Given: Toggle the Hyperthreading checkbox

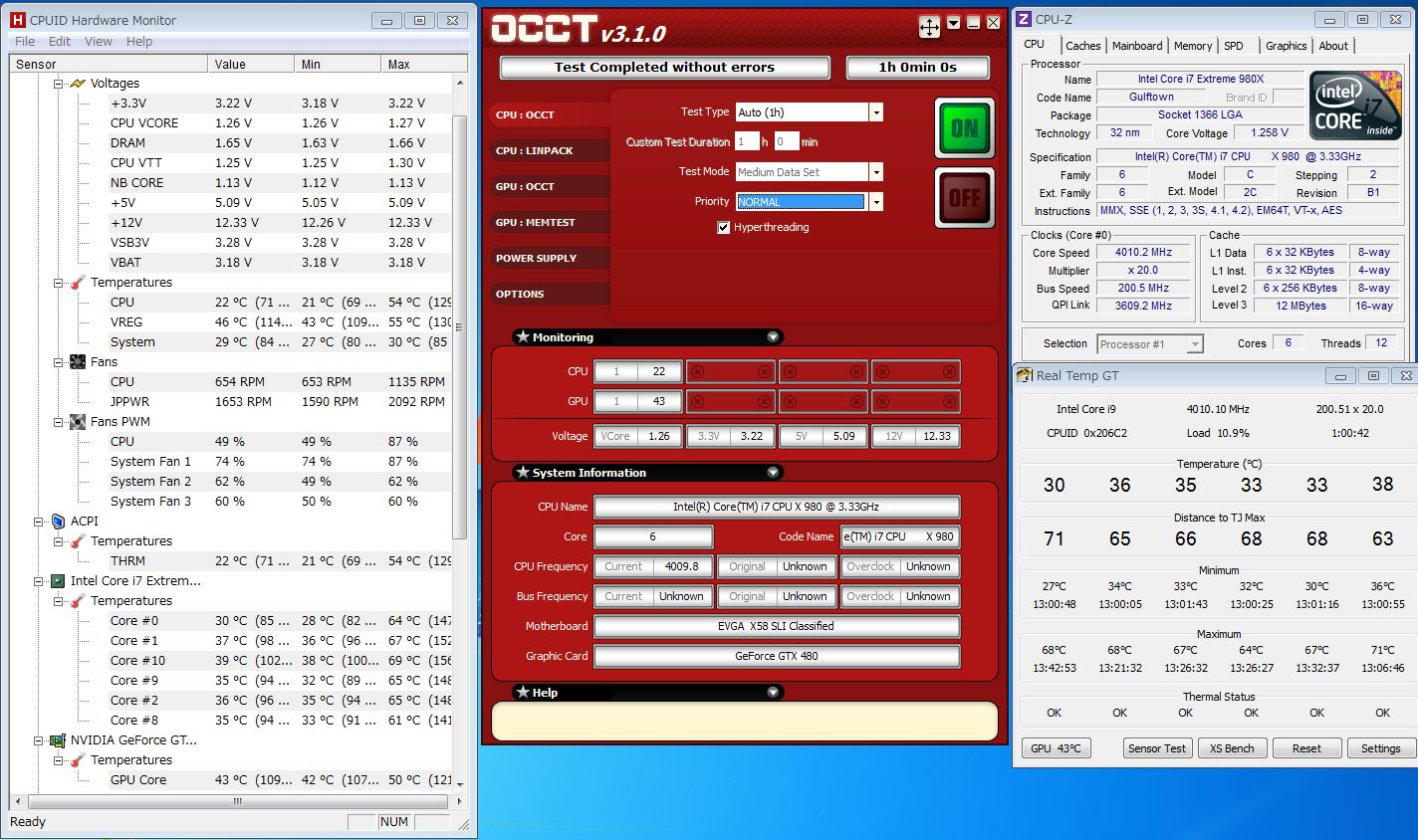Looking at the screenshot, I should [723, 228].
